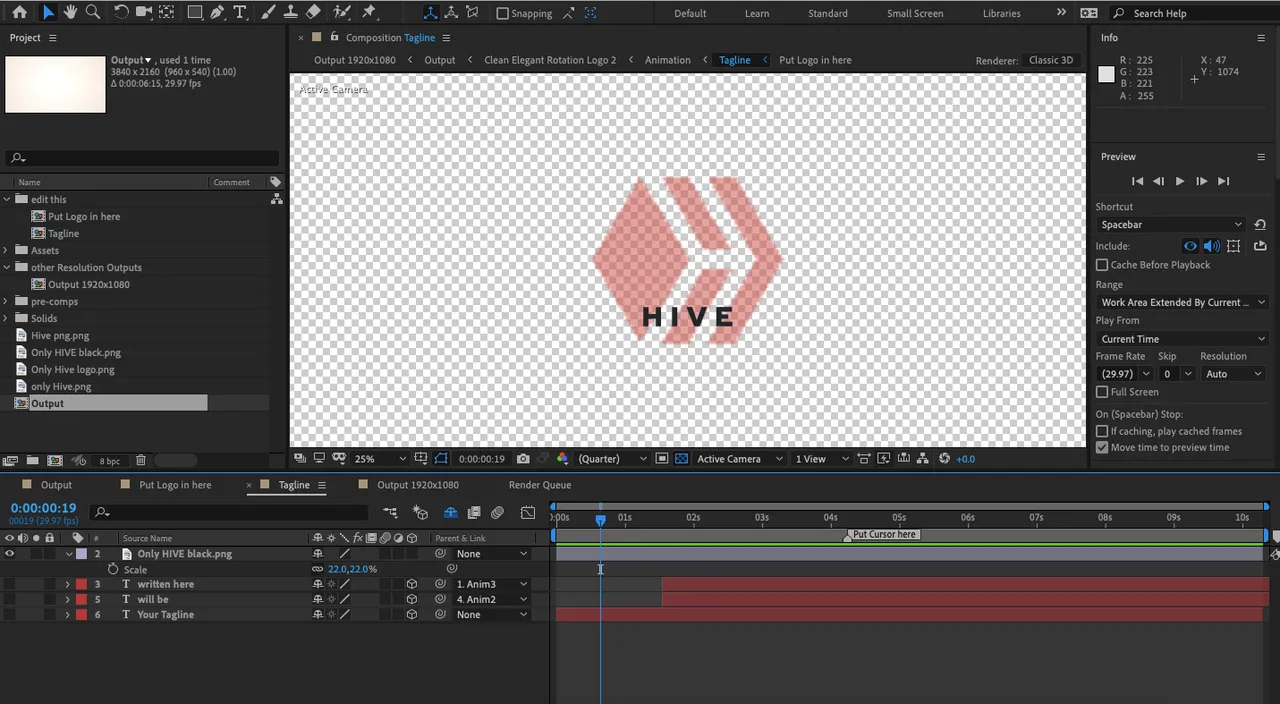This screenshot has width=1280, height=704.
Task: Toggle transparency grid button in viewer
Action: 682,459
